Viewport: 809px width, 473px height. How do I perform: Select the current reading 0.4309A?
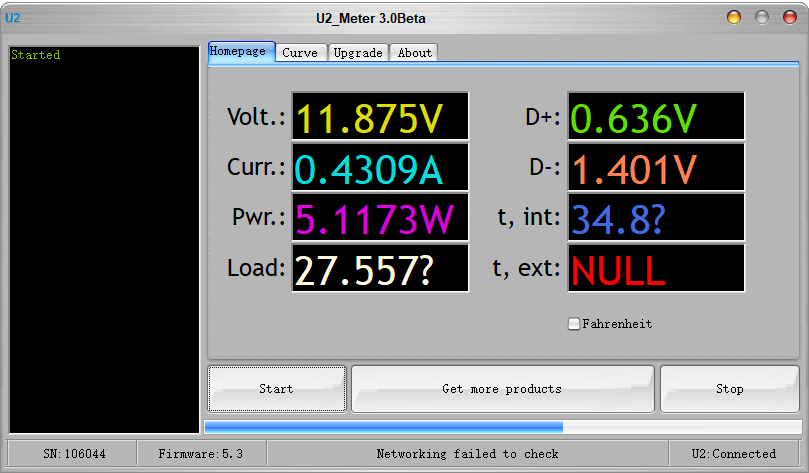(380, 167)
